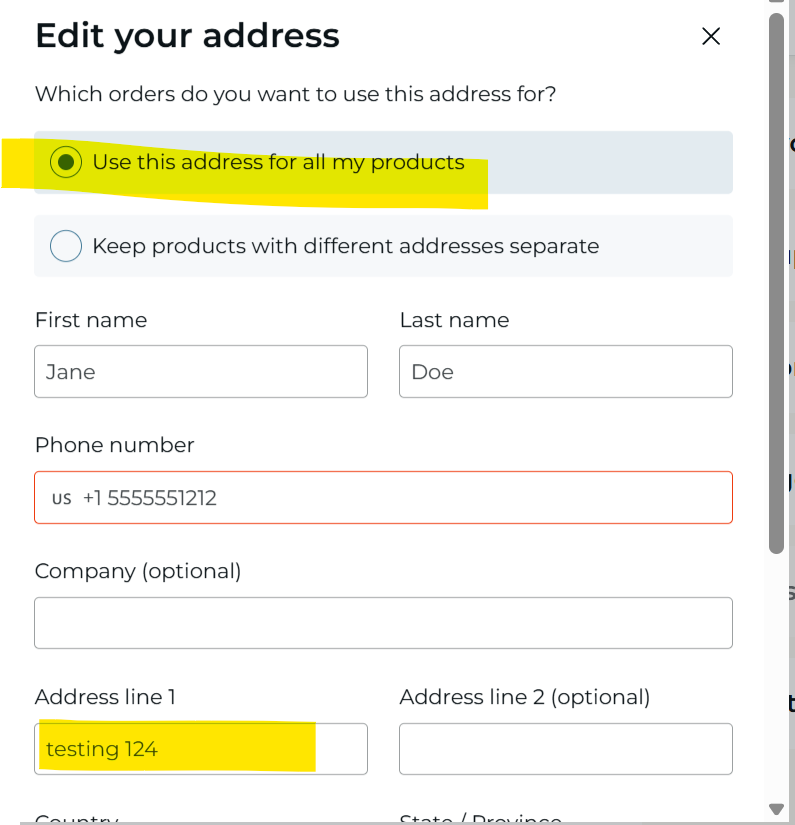Focus the Address line 1 input box
795x825 pixels.
coord(201,749)
